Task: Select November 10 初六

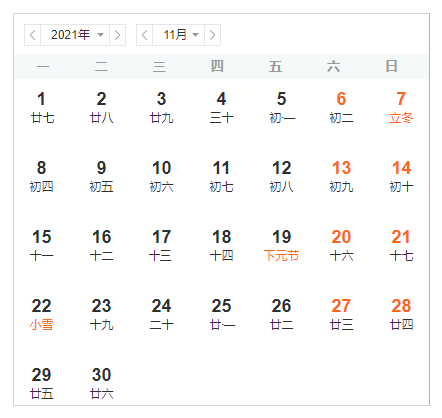Action: pyautogui.click(x=162, y=177)
